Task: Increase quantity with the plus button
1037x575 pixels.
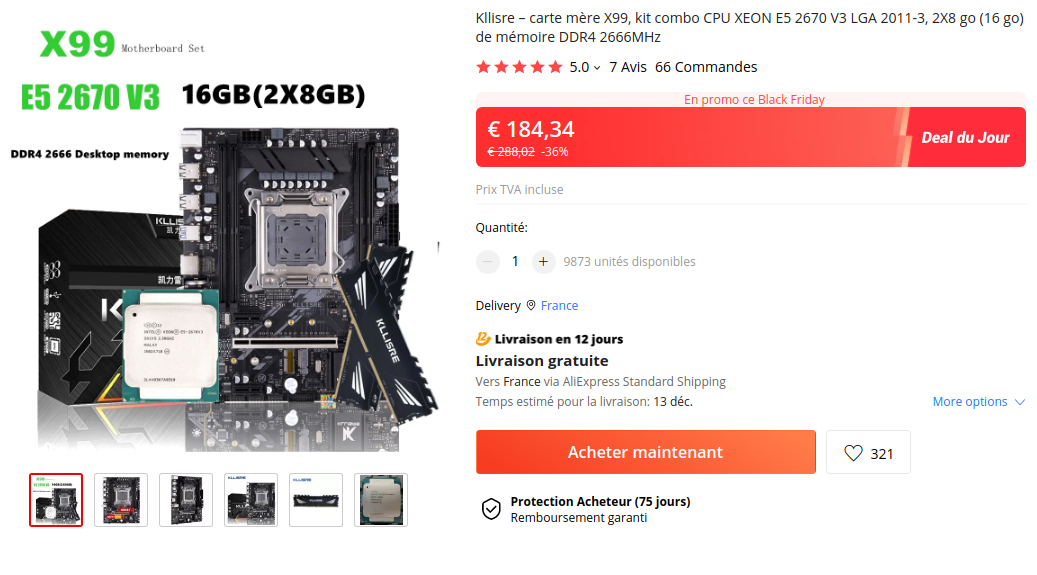Action: tap(543, 262)
